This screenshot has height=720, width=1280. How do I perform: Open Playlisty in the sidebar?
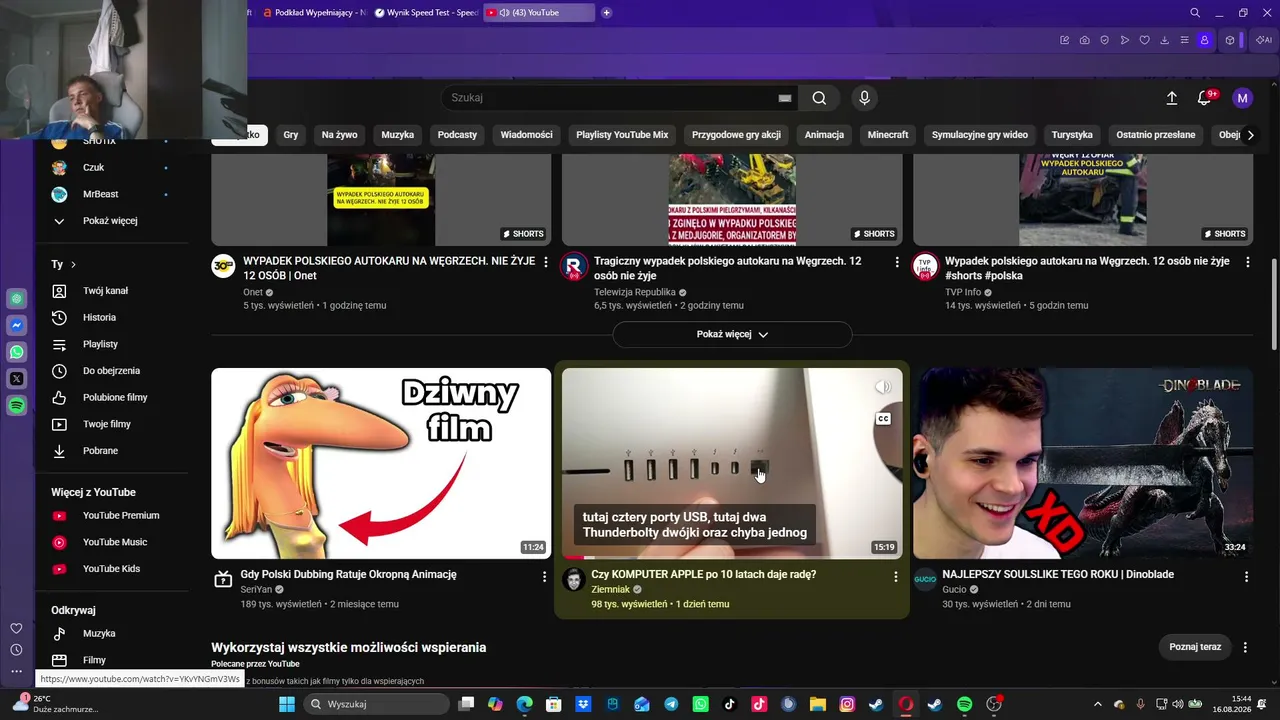(x=100, y=344)
